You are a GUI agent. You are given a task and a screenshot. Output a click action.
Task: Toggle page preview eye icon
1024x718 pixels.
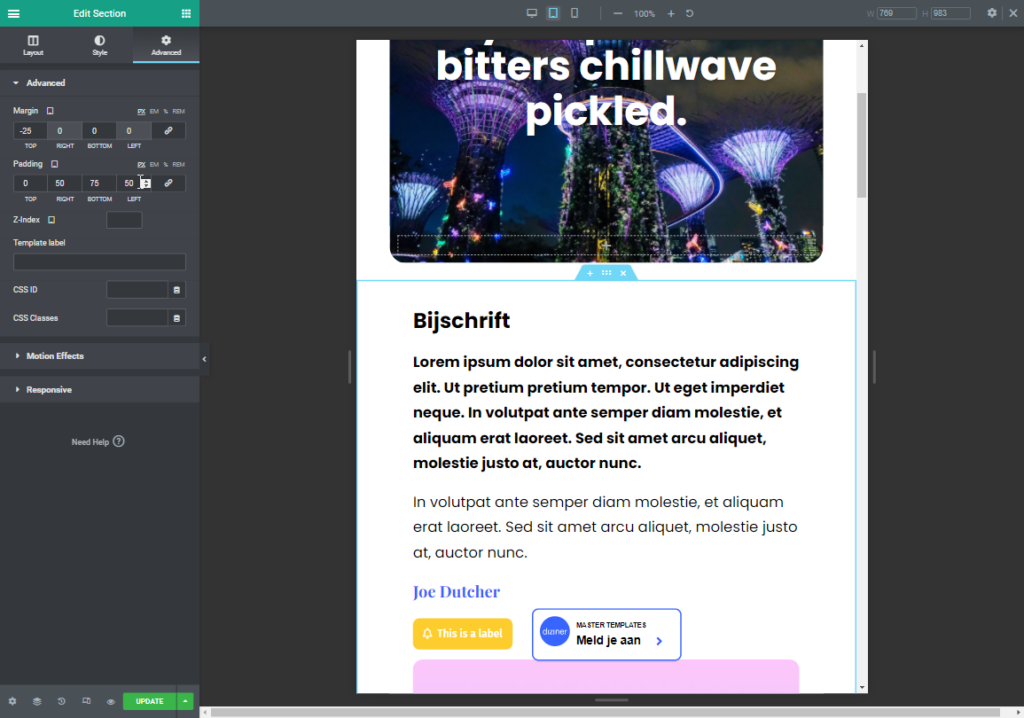[x=110, y=701]
